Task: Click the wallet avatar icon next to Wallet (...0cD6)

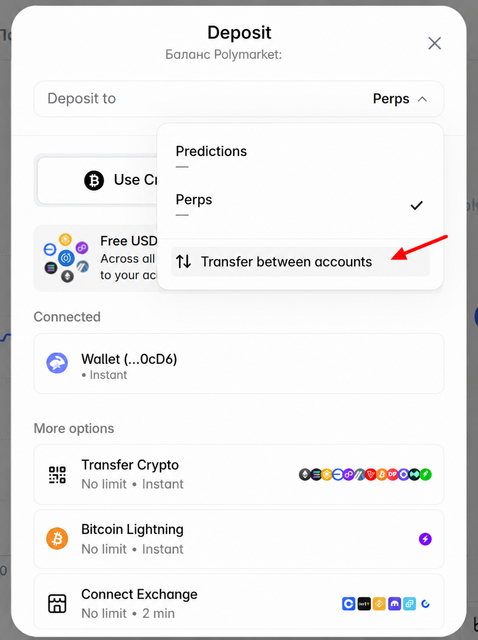Action: click(x=57, y=363)
